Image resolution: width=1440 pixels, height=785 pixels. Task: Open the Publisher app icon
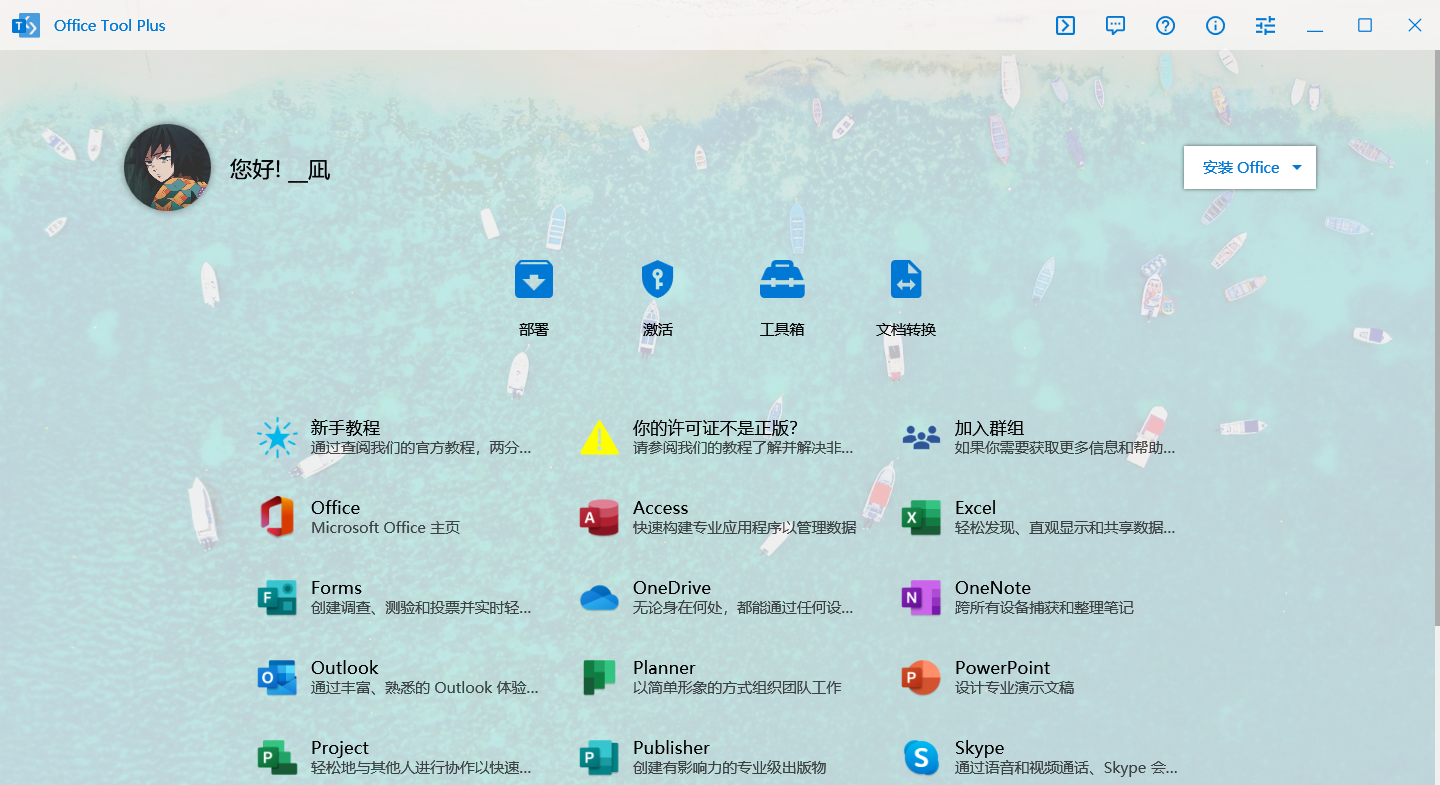tap(599, 757)
